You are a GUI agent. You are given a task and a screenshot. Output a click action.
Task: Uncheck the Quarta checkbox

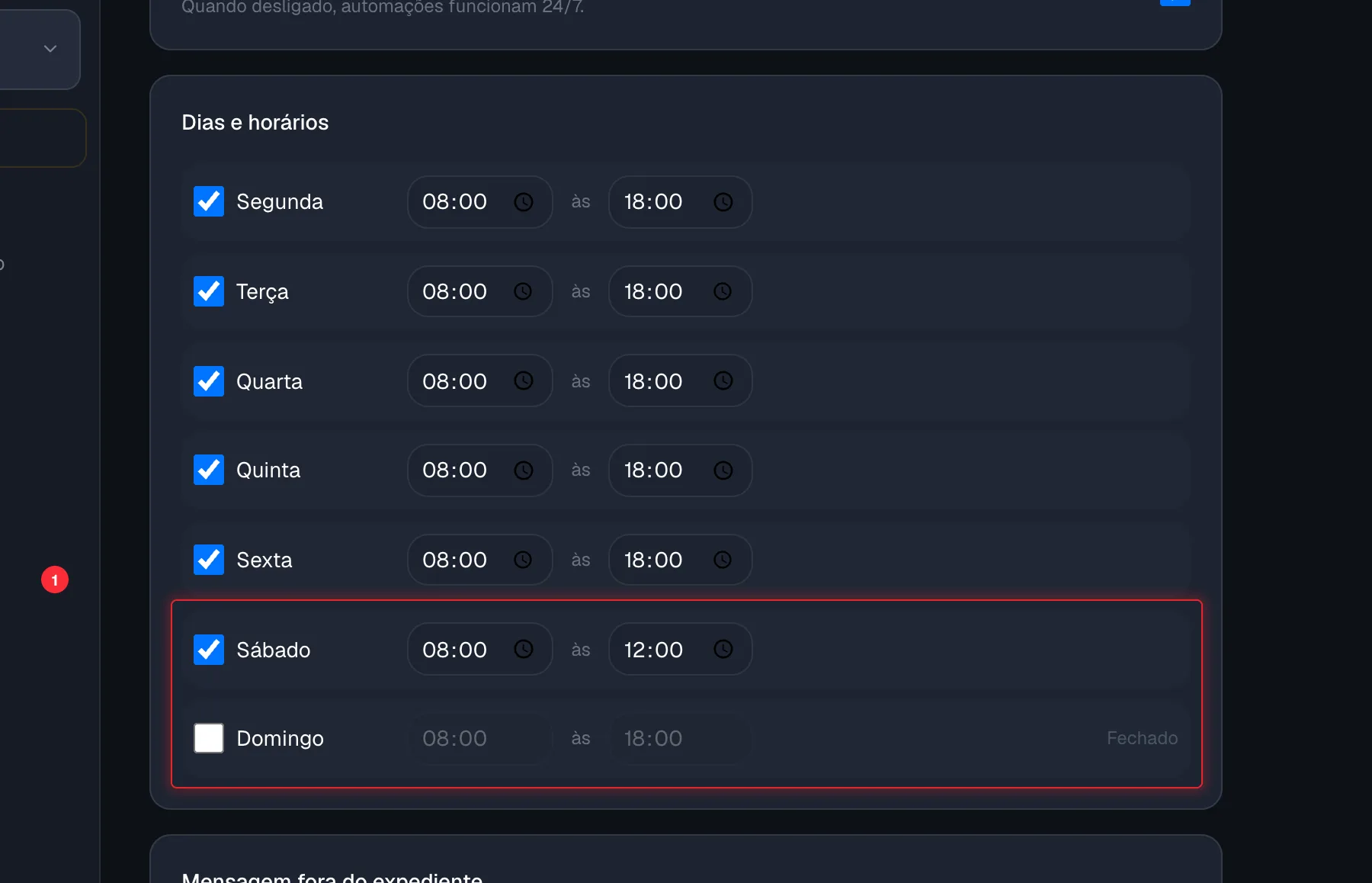[x=209, y=381]
